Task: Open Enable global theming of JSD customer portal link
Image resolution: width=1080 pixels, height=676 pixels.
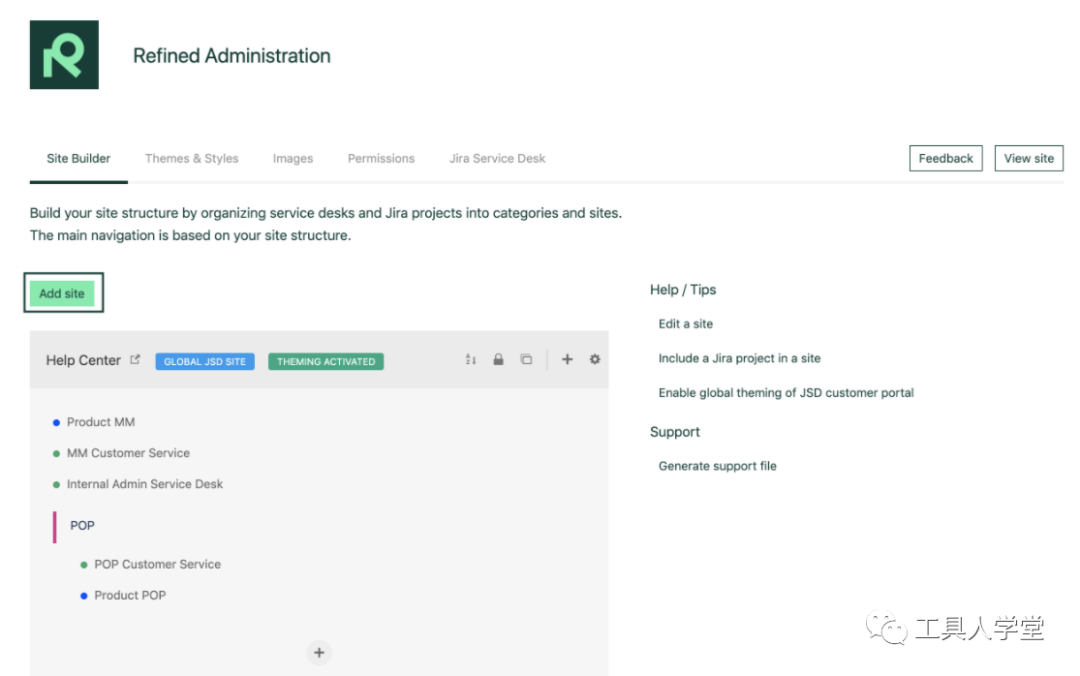Action: 786,393
